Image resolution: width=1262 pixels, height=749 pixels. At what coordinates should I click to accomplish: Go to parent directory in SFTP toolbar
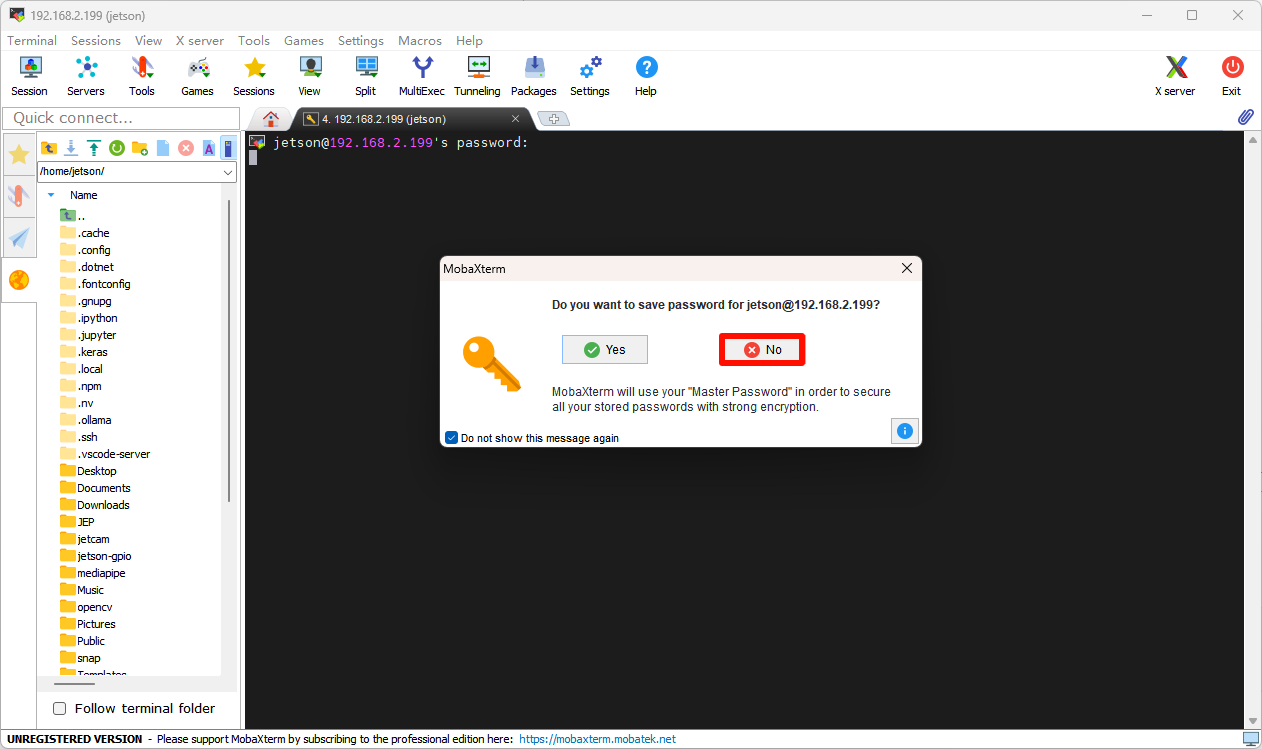pyautogui.click(x=48, y=148)
